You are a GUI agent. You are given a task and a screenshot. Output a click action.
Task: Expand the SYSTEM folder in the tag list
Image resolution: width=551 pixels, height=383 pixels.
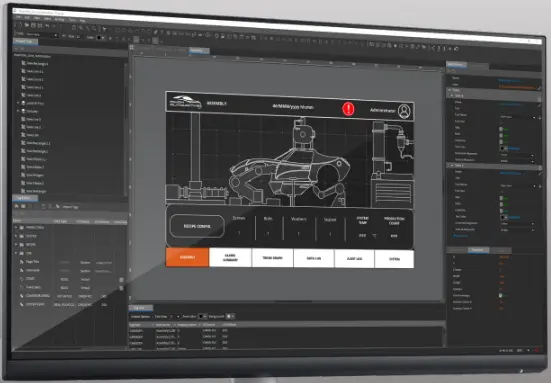tap(16, 236)
